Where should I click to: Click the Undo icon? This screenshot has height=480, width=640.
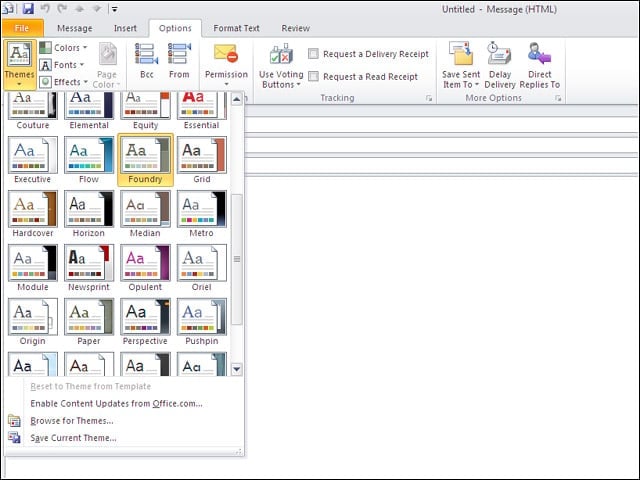pyautogui.click(x=45, y=9)
